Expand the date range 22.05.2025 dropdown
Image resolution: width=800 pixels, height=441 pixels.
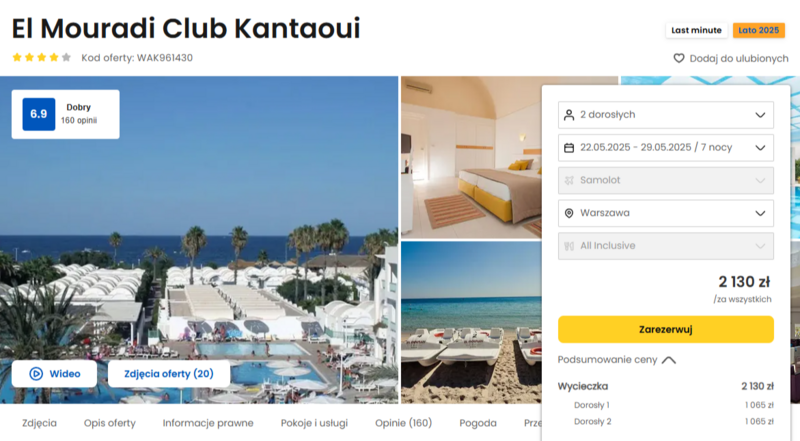click(666, 148)
